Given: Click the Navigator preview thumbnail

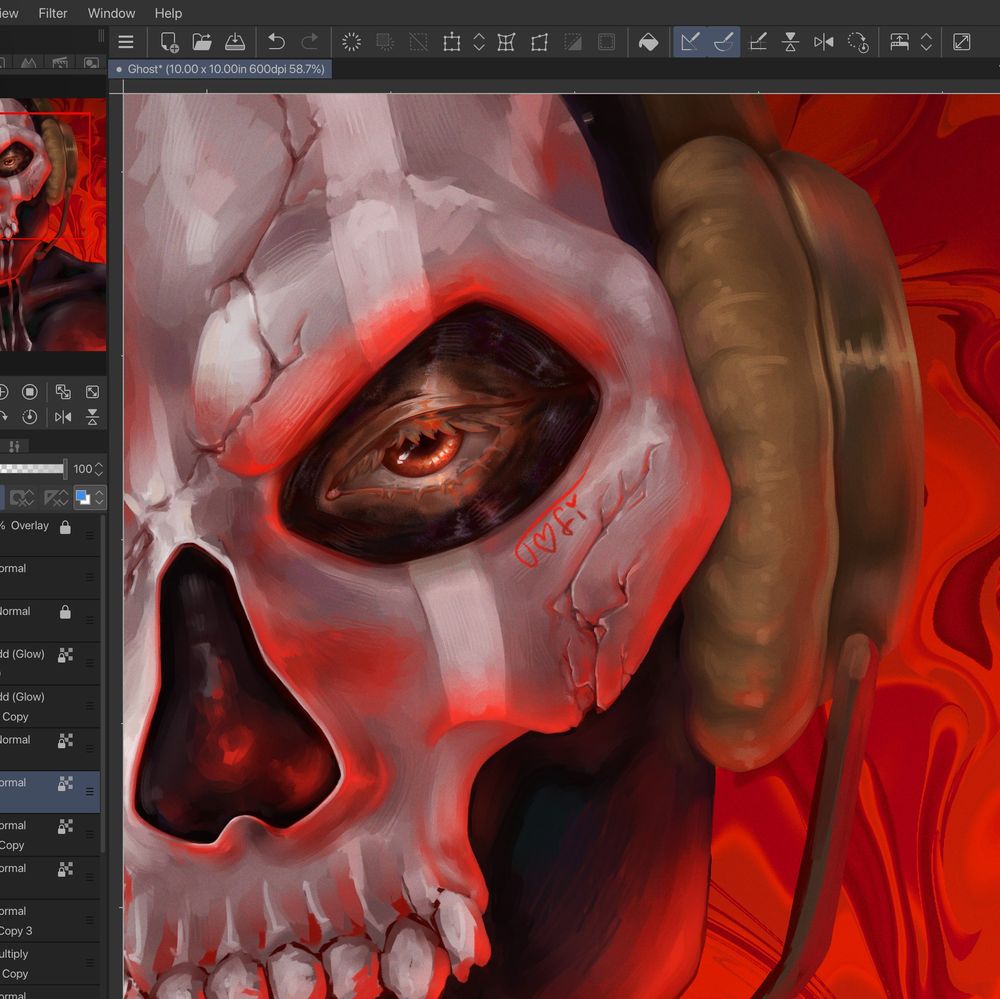Looking at the screenshot, I should [53, 225].
